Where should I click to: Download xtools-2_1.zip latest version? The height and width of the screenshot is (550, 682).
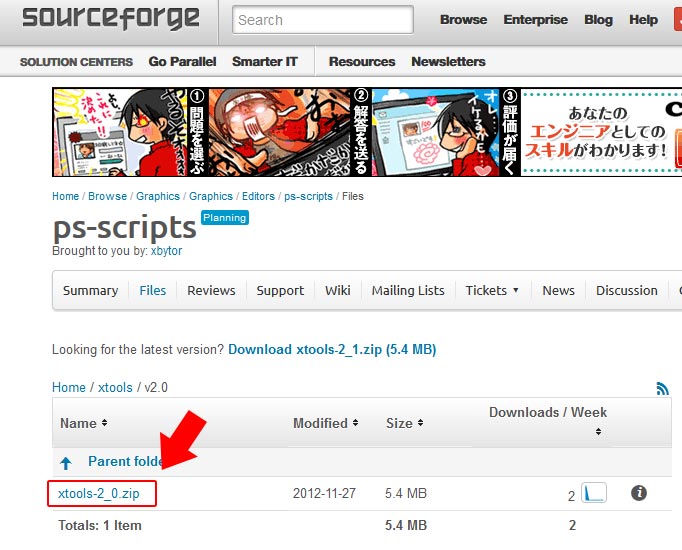pos(332,350)
